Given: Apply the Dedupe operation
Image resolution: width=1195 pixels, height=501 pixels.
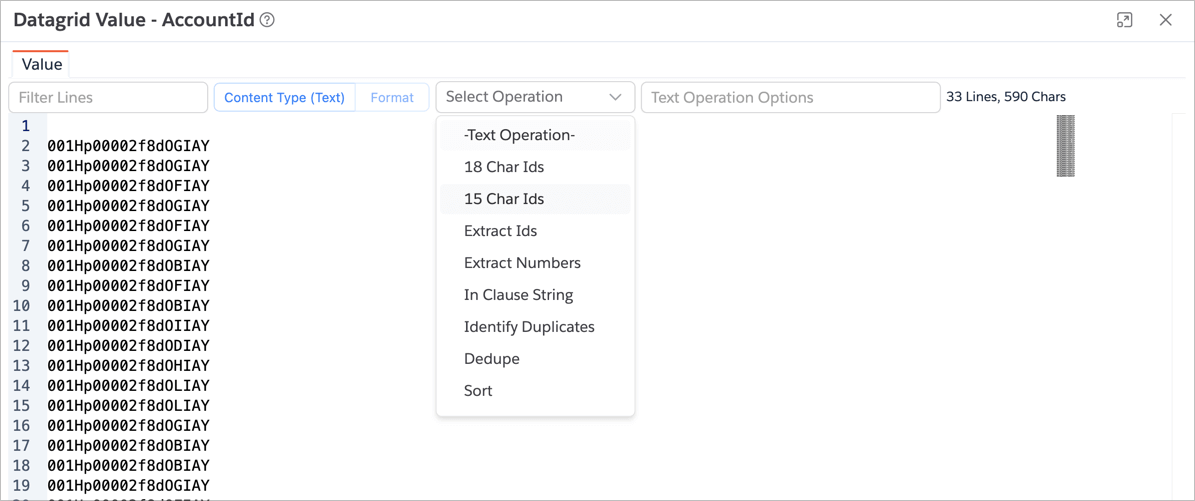Looking at the screenshot, I should click(x=491, y=359).
